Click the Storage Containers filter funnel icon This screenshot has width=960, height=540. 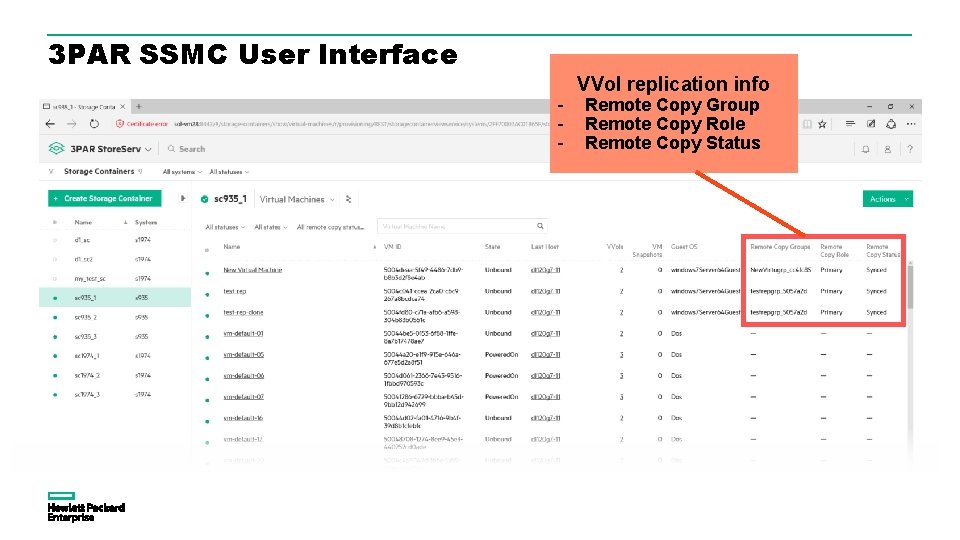click(x=140, y=171)
